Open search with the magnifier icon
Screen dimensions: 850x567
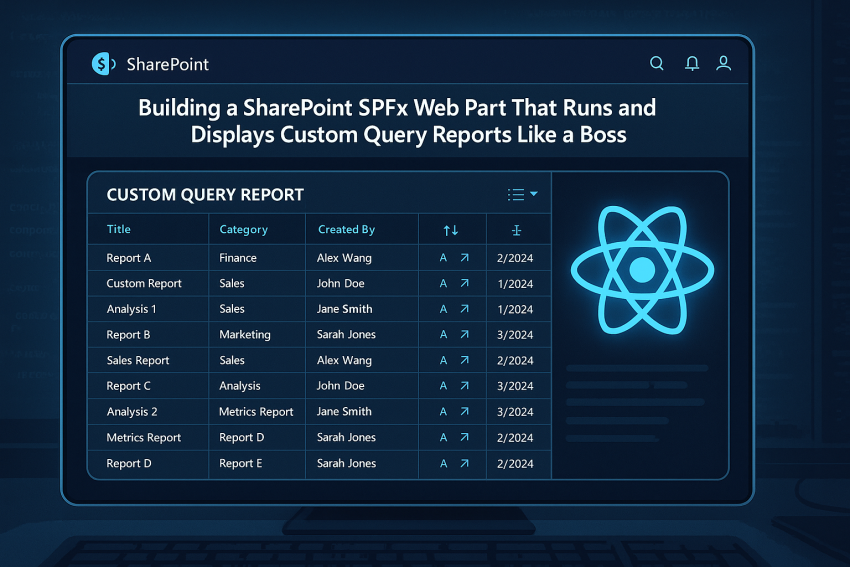pos(657,63)
